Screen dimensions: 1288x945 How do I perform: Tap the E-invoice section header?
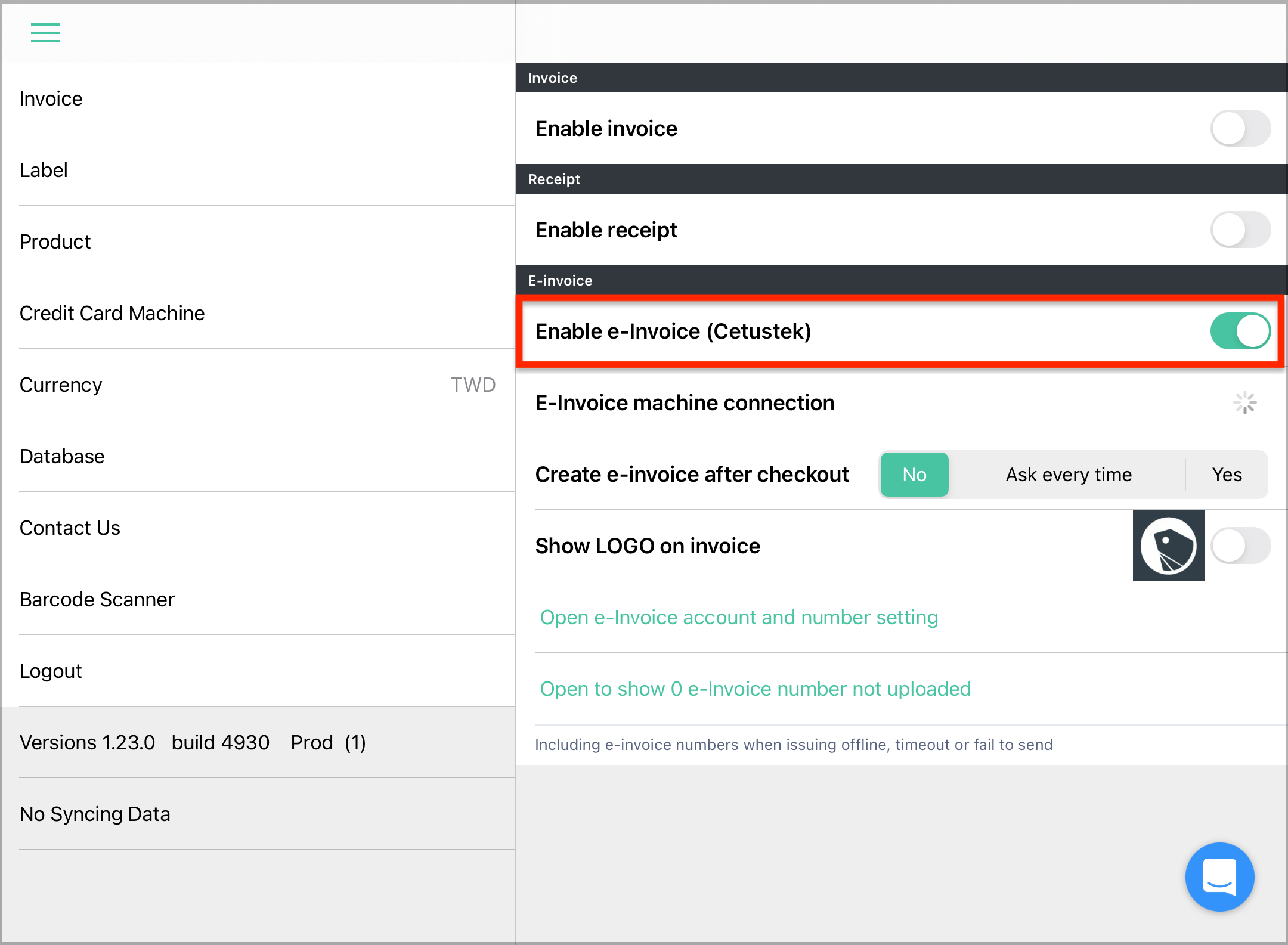tap(901, 280)
